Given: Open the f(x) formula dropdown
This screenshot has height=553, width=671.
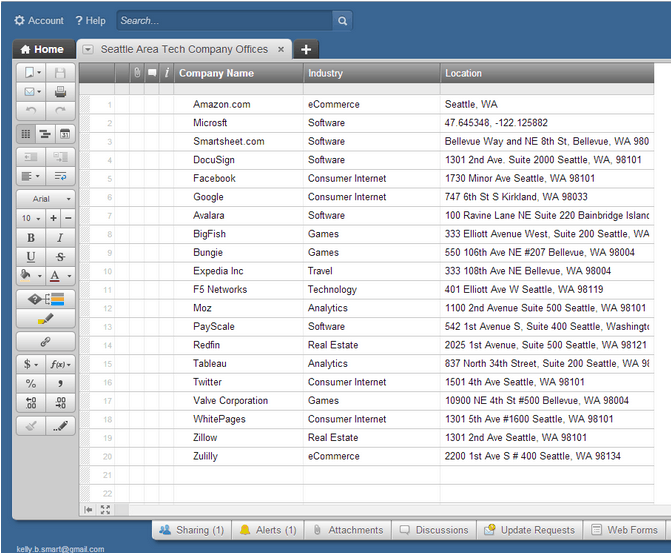Looking at the screenshot, I should (60, 364).
